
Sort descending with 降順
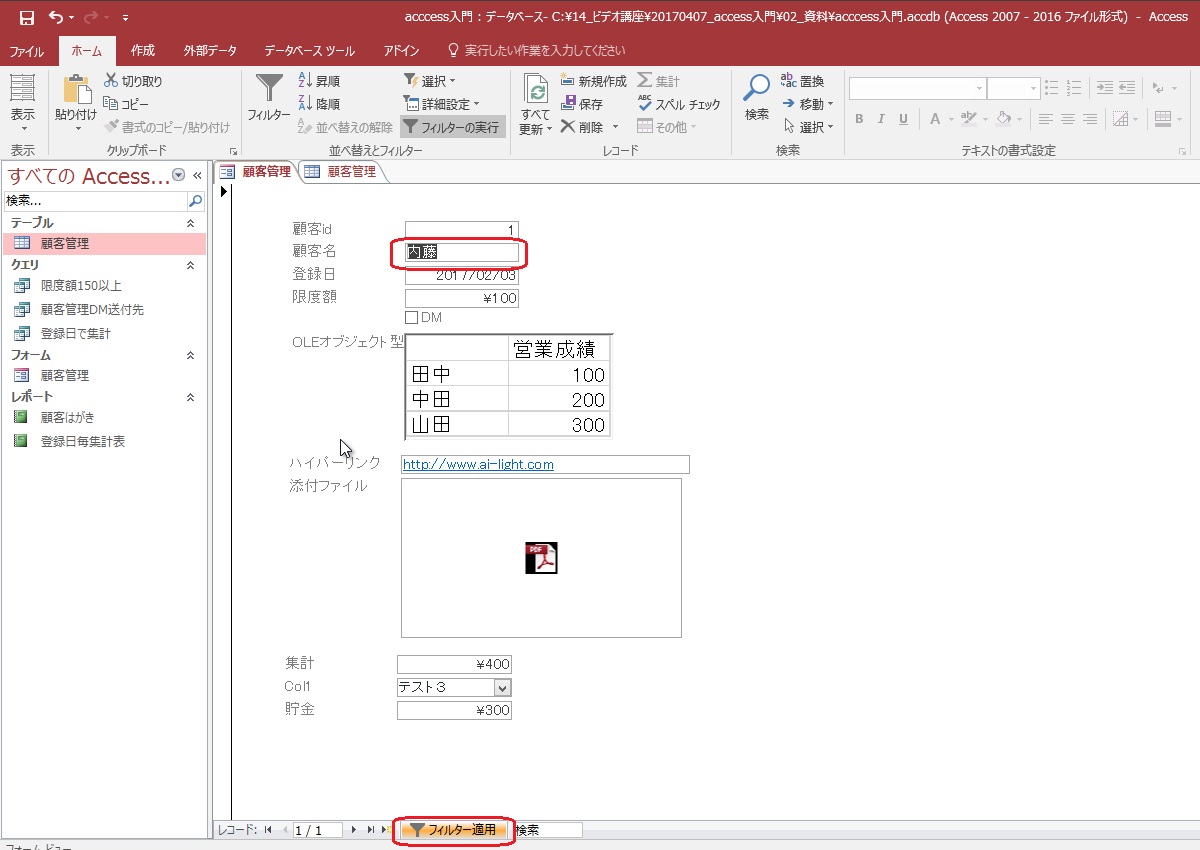(320, 104)
